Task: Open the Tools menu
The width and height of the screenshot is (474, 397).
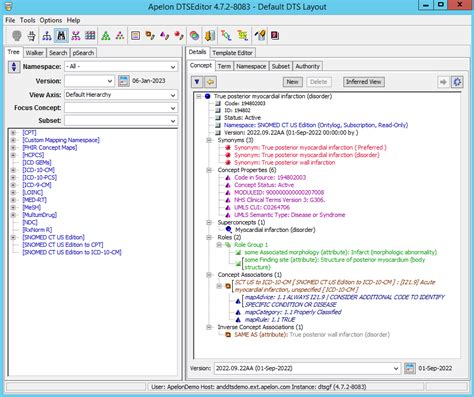Action: point(27,20)
